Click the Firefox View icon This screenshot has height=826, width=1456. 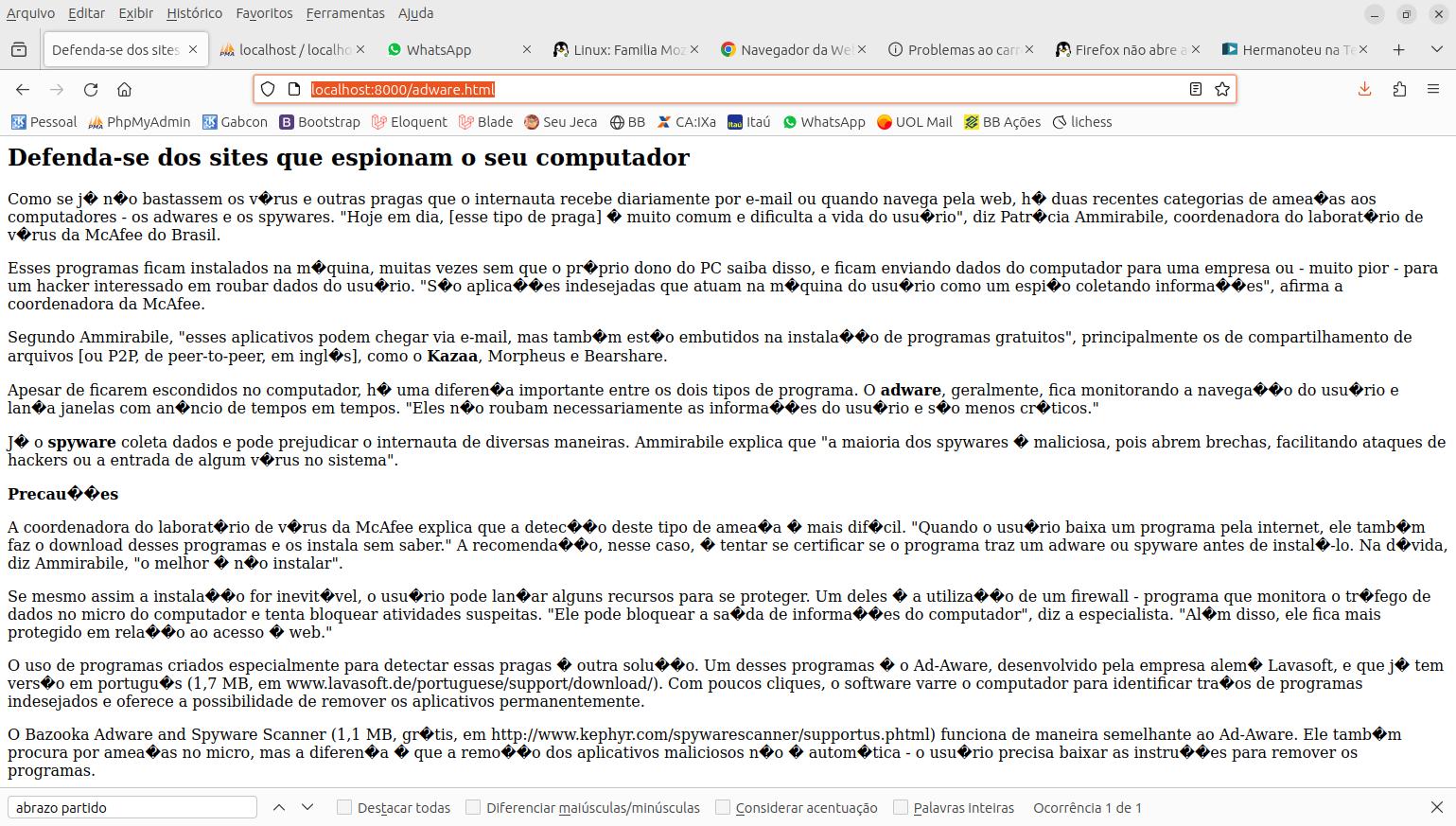[19, 49]
